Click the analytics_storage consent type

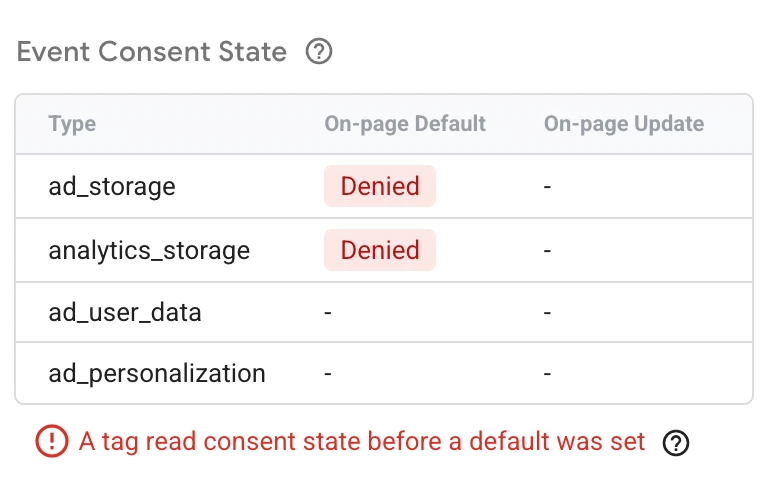click(149, 250)
